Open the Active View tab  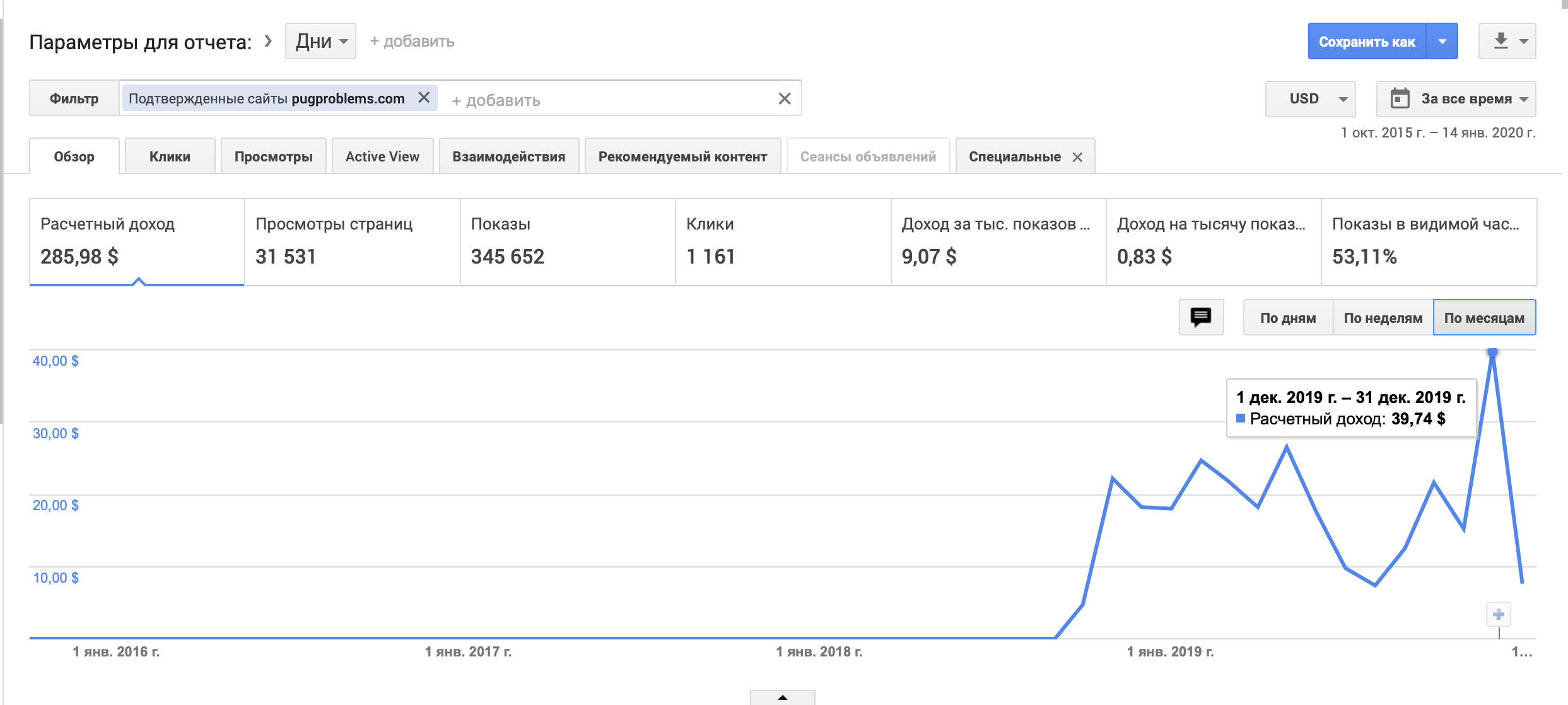coord(382,156)
